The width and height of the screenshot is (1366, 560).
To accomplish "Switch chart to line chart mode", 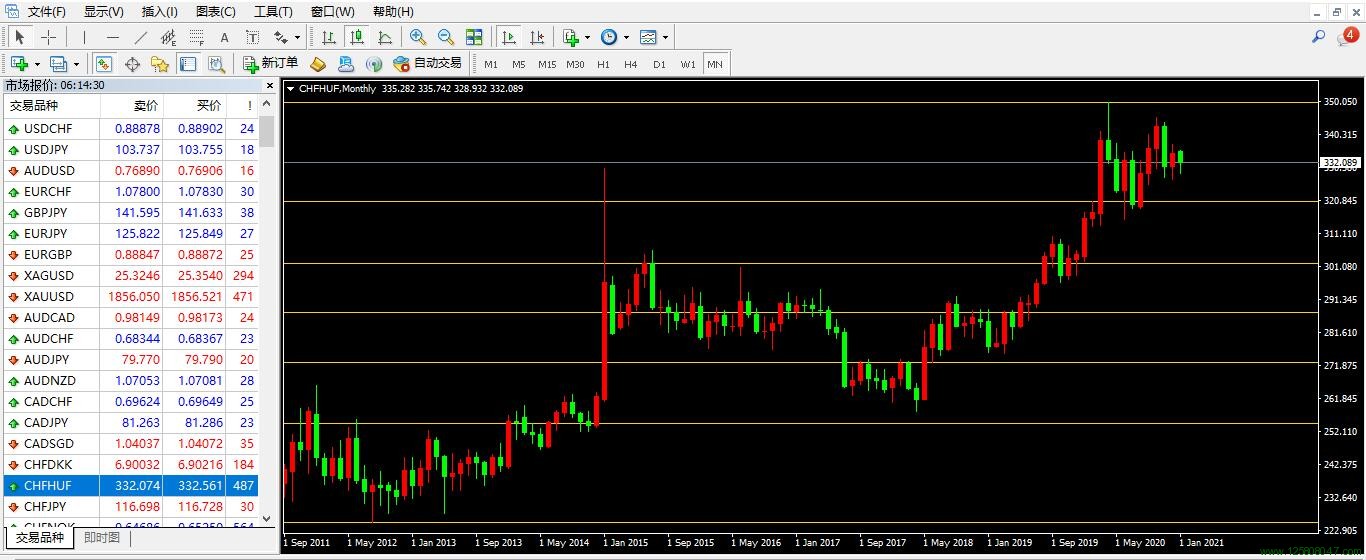I will [385, 37].
